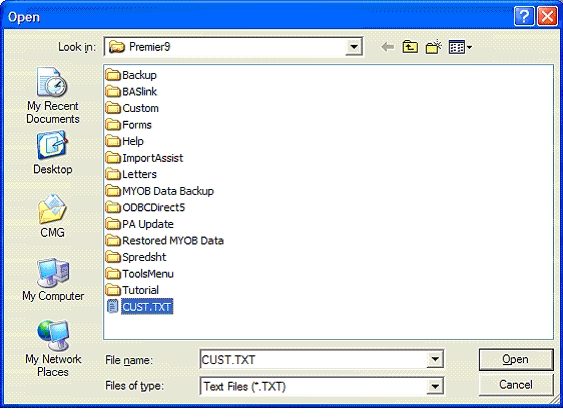Click the Open button
Screen dimensions: 563x419
pyautogui.click(x=516, y=359)
